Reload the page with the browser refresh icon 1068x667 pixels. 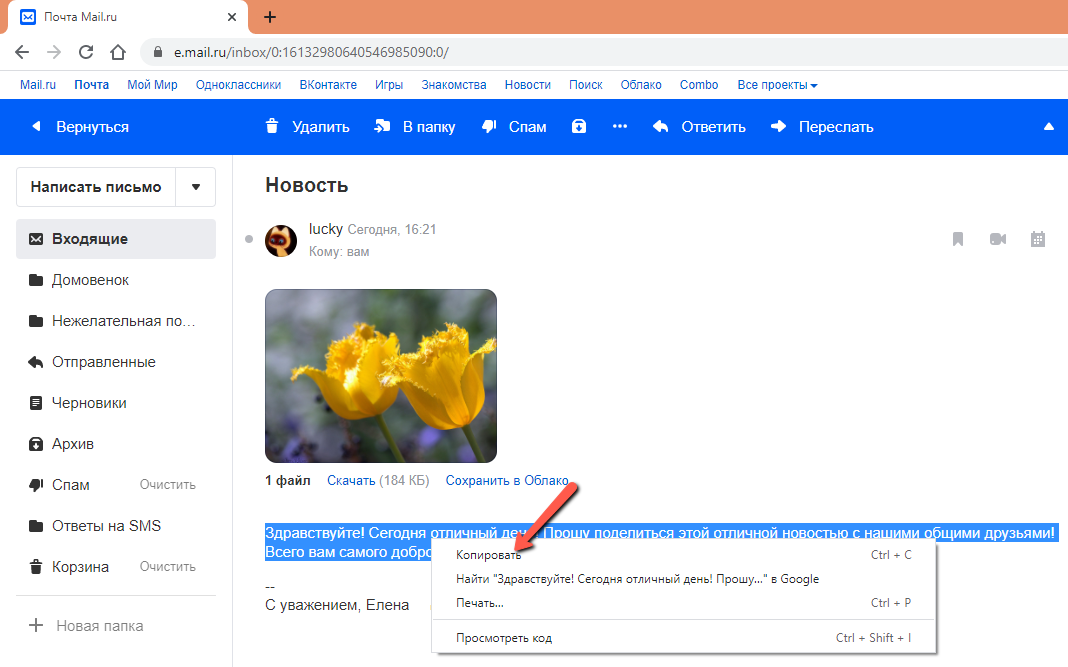(86, 52)
